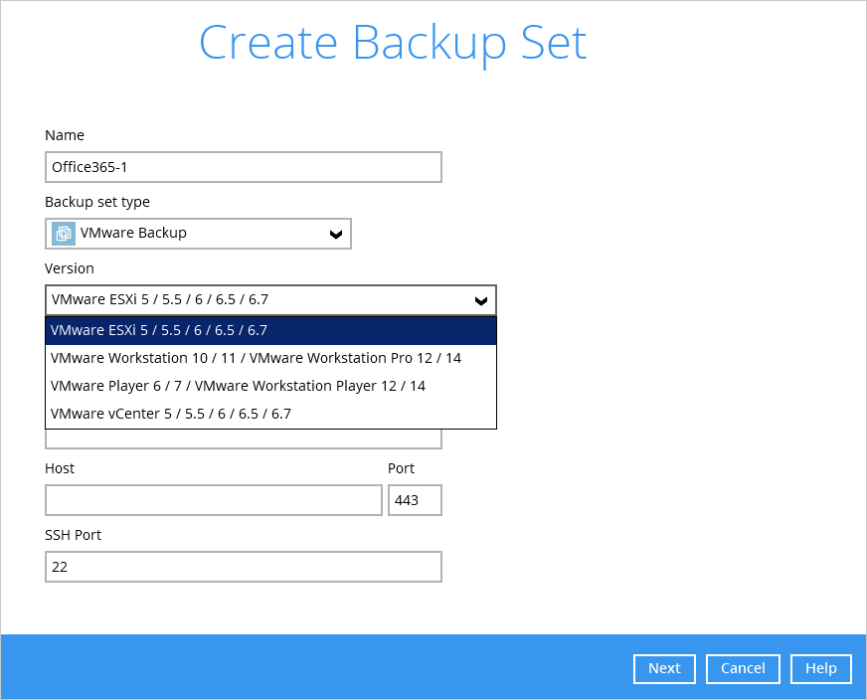
Task: Click the Next button
Action: (664, 668)
